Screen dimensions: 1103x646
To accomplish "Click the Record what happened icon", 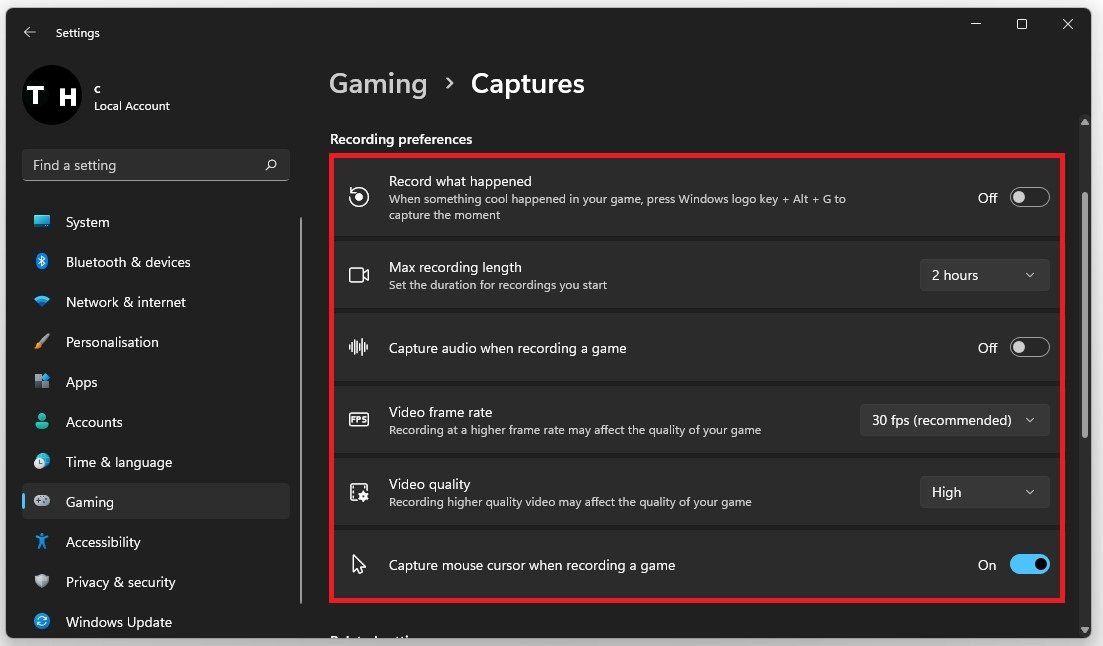I will click(x=359, y=196).
